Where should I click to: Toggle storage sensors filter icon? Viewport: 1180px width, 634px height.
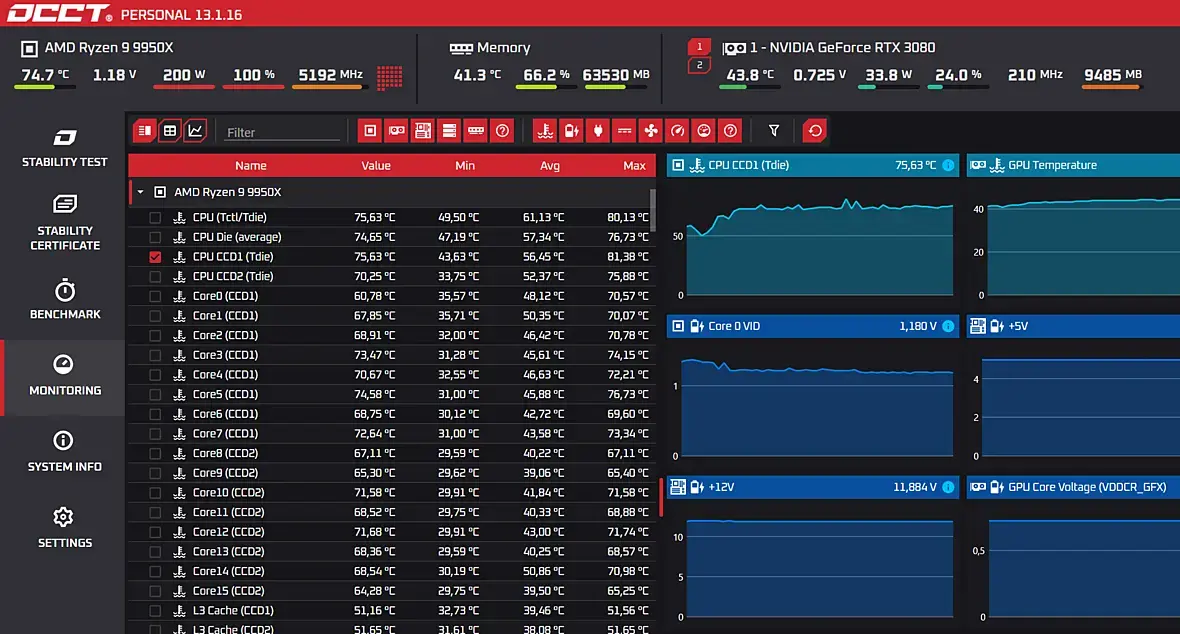click(449, 131)
